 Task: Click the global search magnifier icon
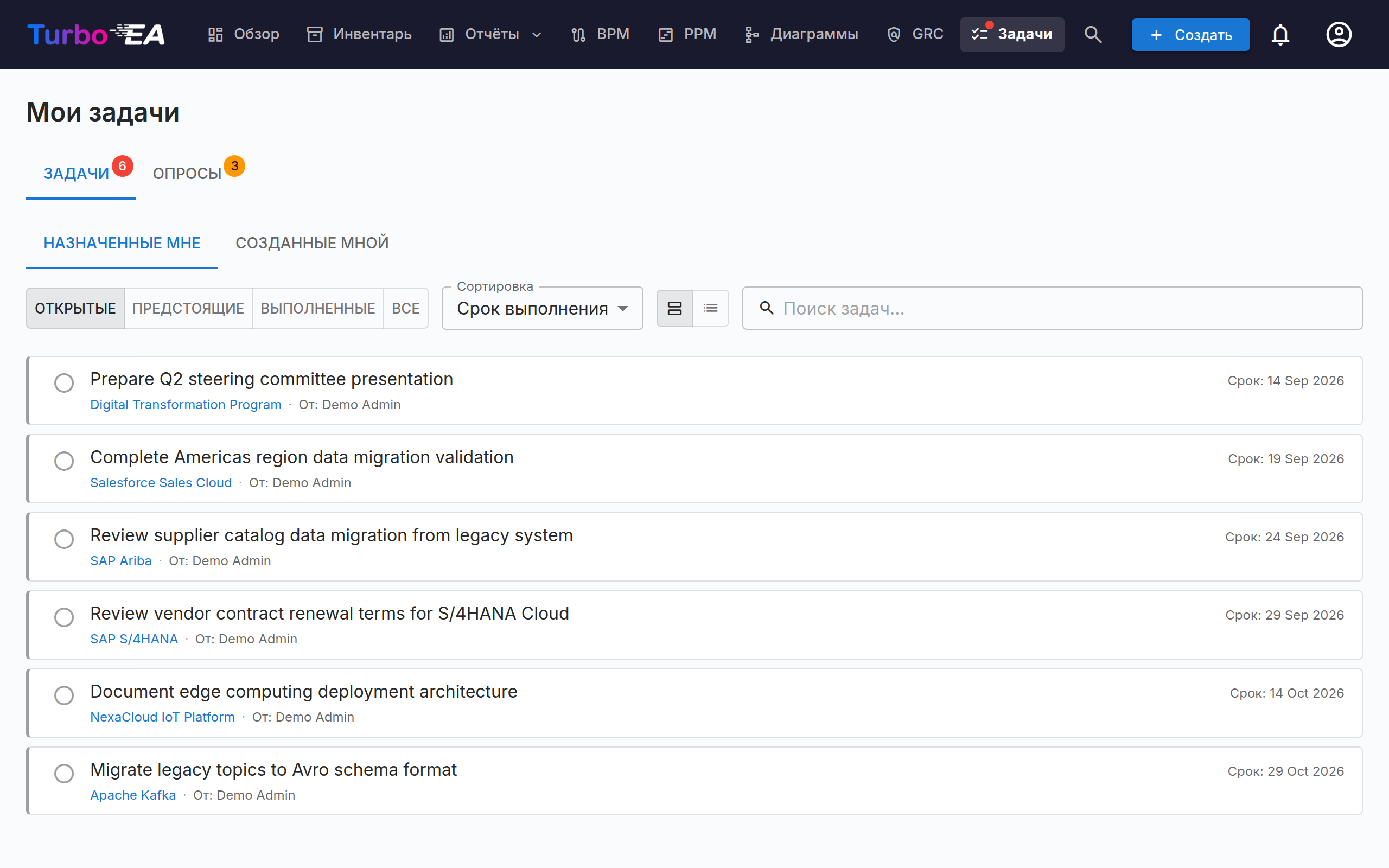coord(1093,34)
